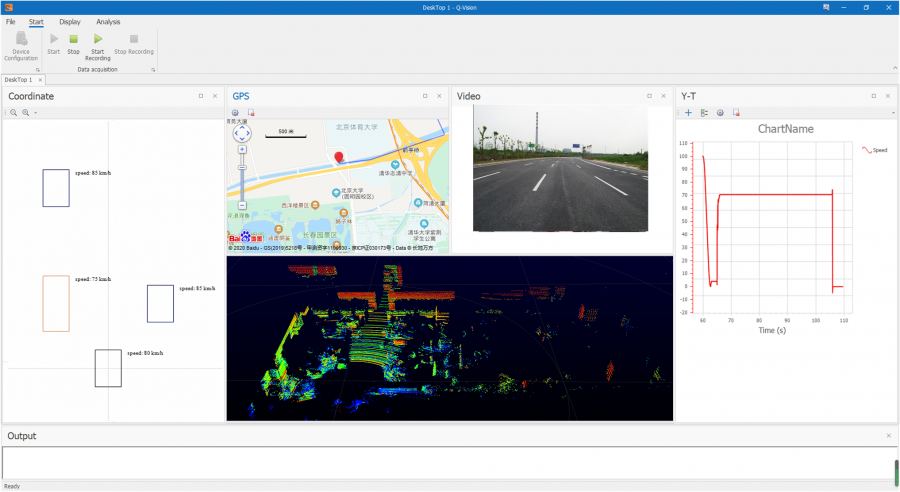This screenshot has height=492, width=900.
Task: Close the Output panel
Action: coord(889,436)
